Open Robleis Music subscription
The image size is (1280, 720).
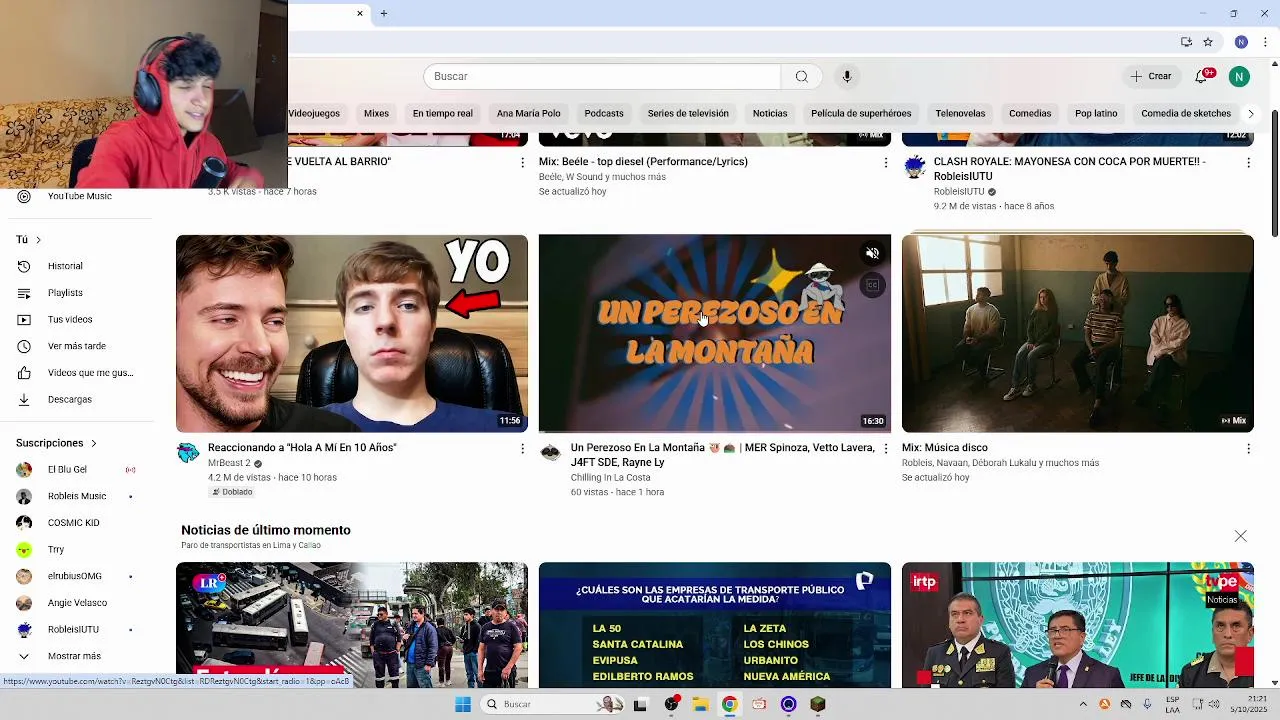tap(78, 496)
